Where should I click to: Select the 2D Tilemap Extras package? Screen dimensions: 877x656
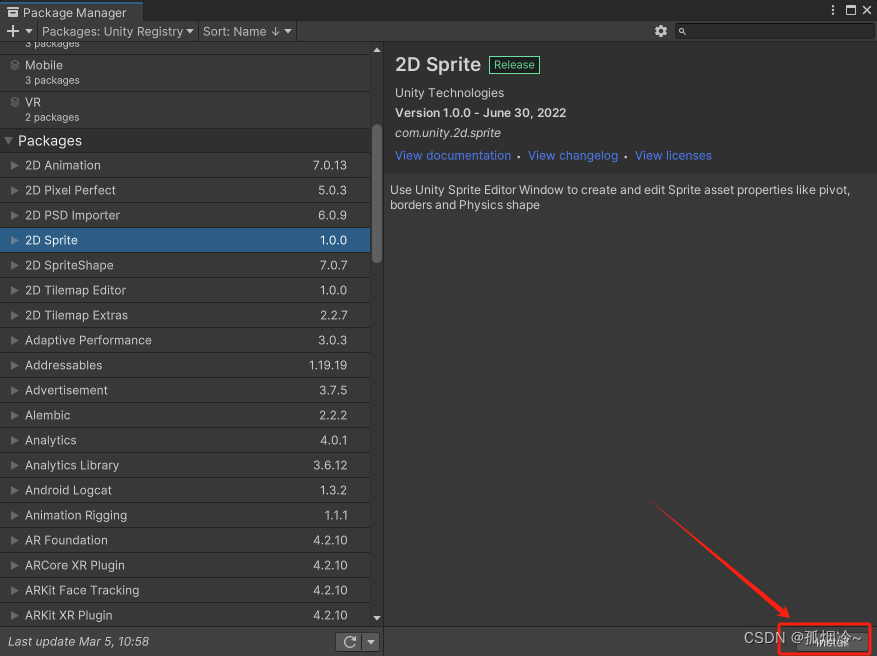pos(185,315)
